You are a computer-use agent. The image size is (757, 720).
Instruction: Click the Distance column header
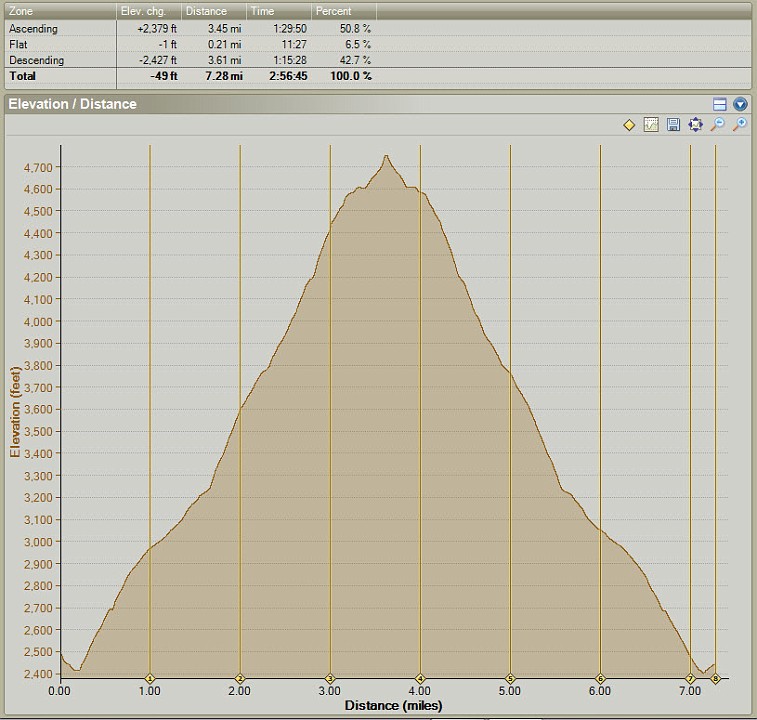[213, 11]
